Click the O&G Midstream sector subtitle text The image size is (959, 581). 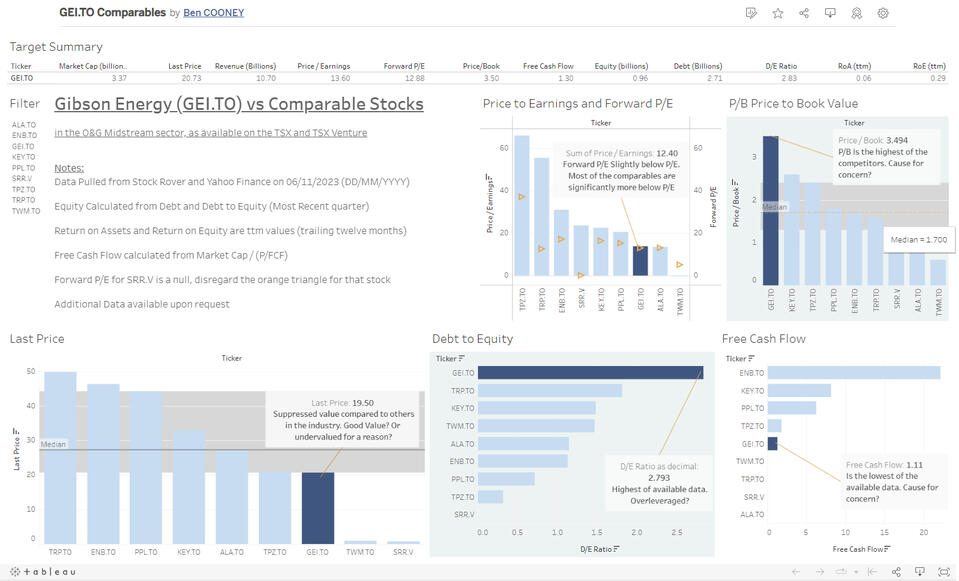click(210, 133)
